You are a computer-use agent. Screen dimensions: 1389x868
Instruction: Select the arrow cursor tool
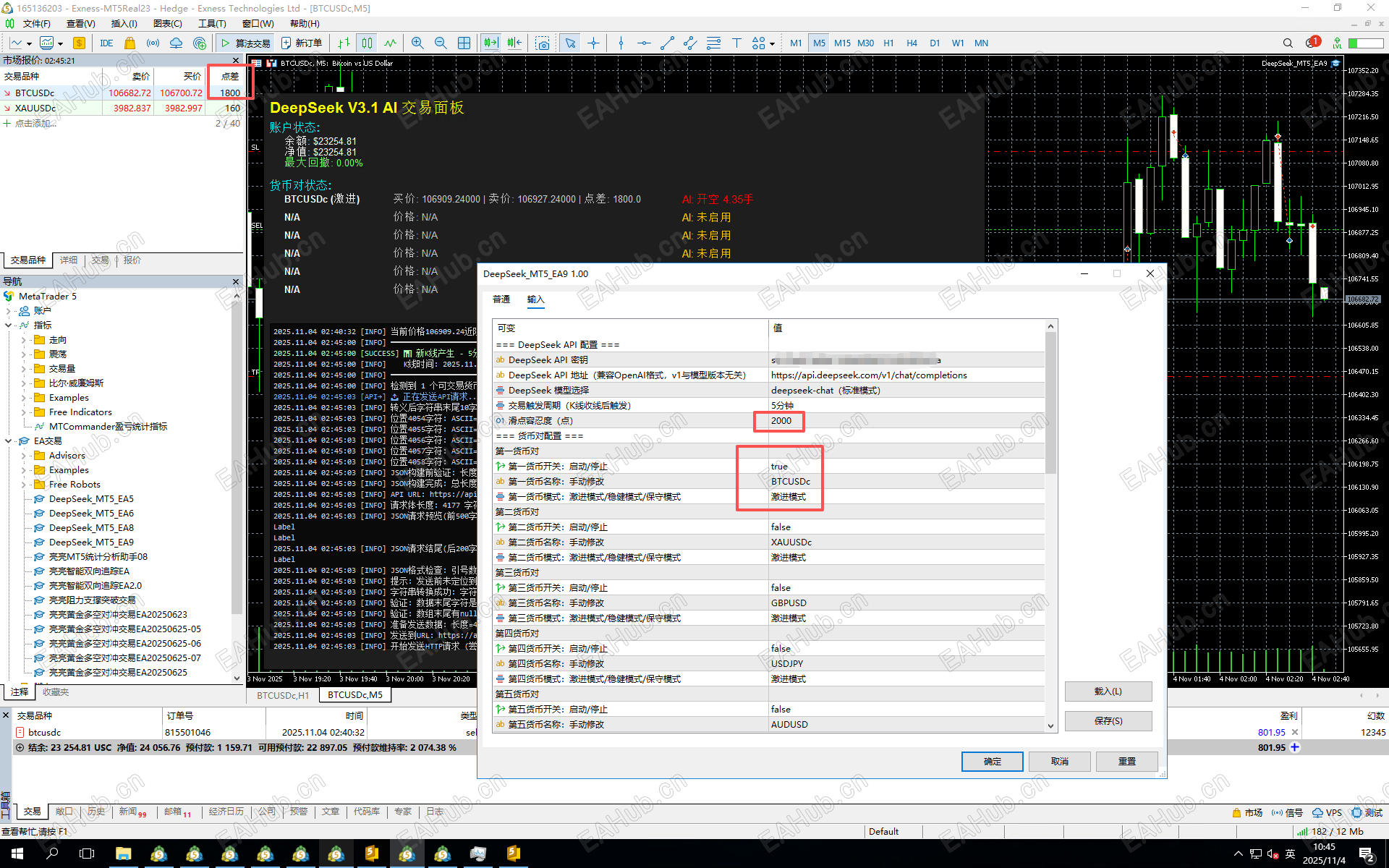pyautogui.click(x=570, y=43)
